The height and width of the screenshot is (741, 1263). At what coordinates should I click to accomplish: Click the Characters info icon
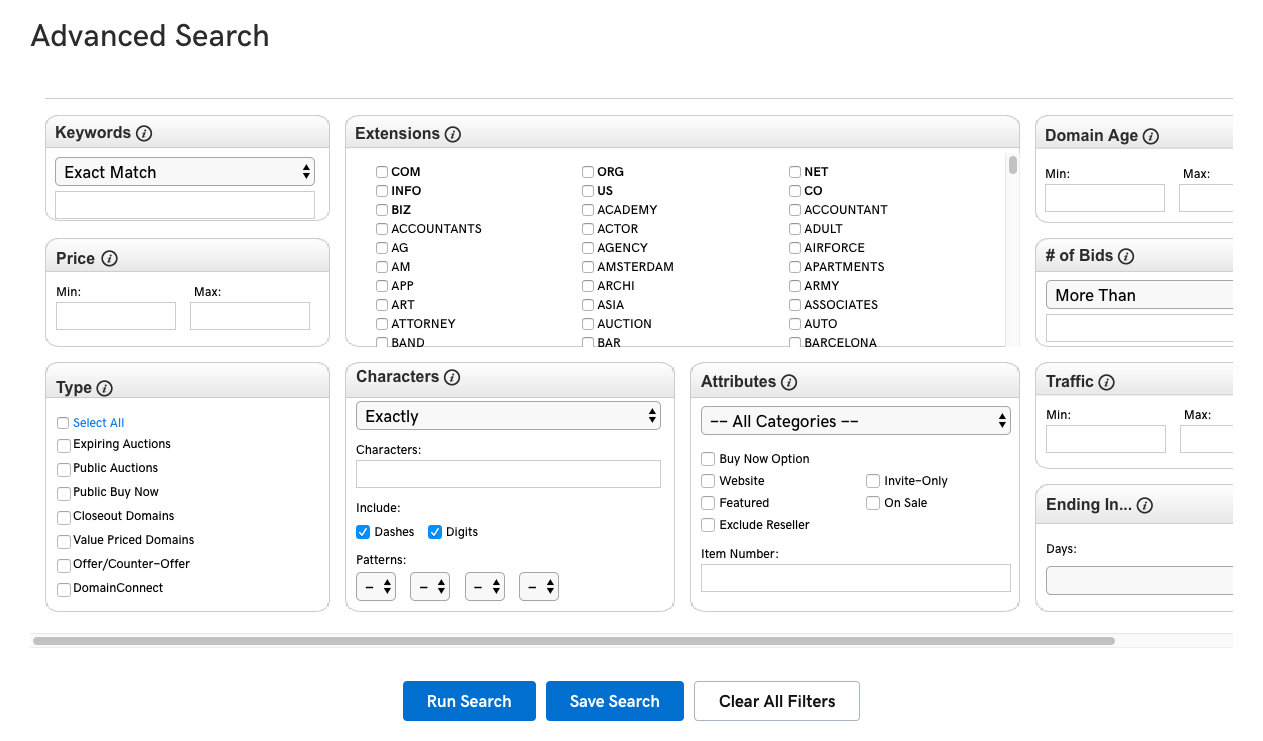[x=452, y=377]
